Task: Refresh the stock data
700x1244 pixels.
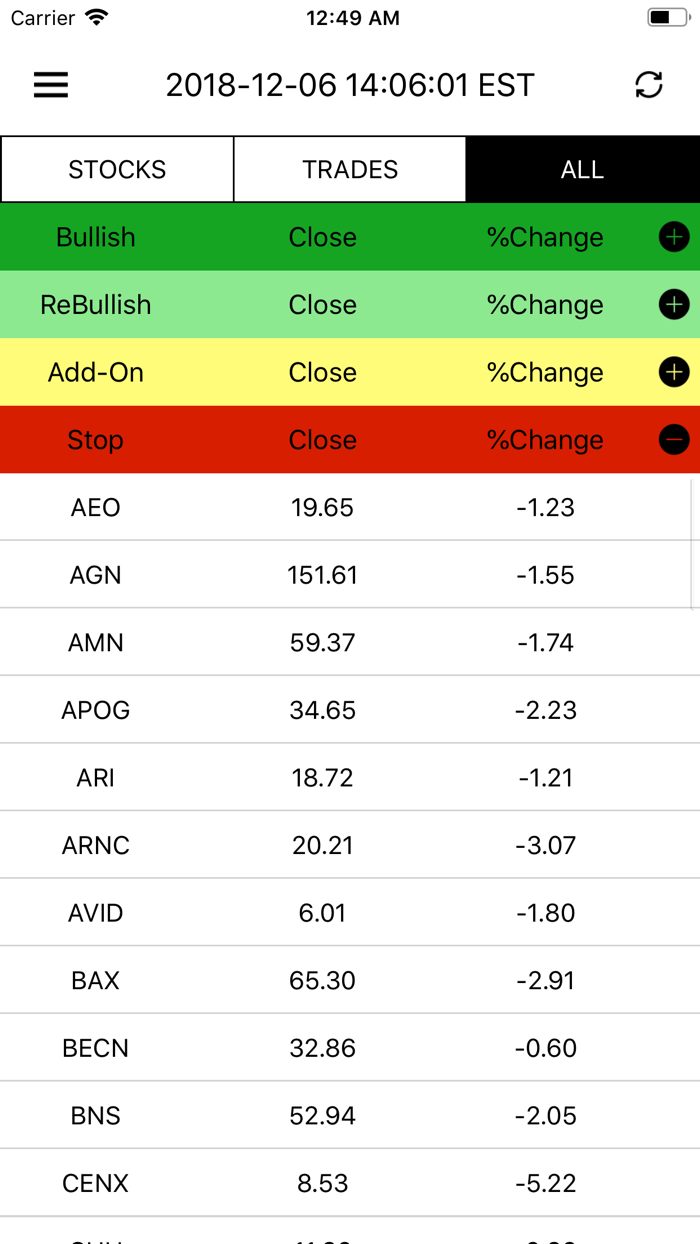Action: click(648, 85)
